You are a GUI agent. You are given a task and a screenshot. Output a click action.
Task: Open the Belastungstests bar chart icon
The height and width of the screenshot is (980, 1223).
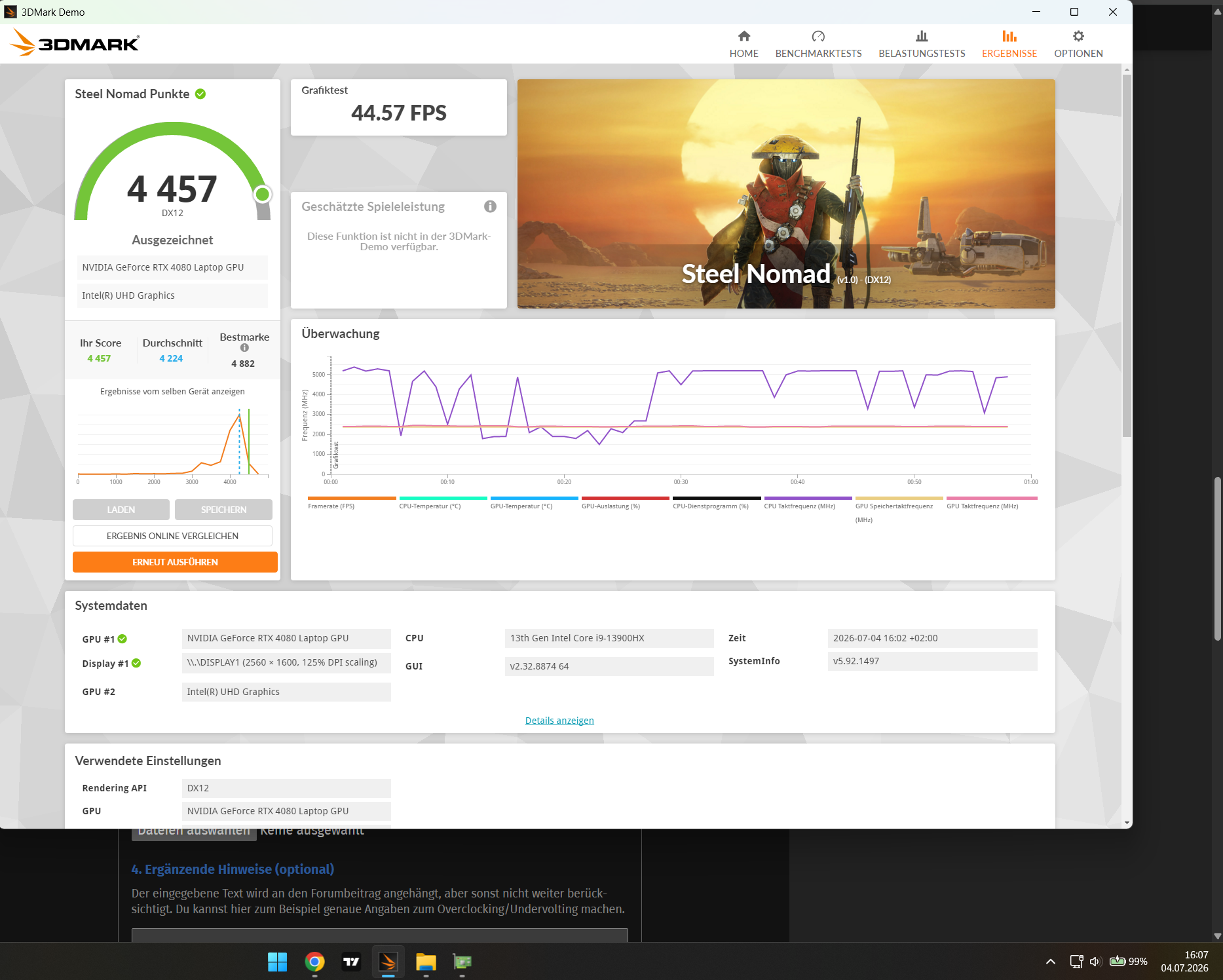[922, 36]
